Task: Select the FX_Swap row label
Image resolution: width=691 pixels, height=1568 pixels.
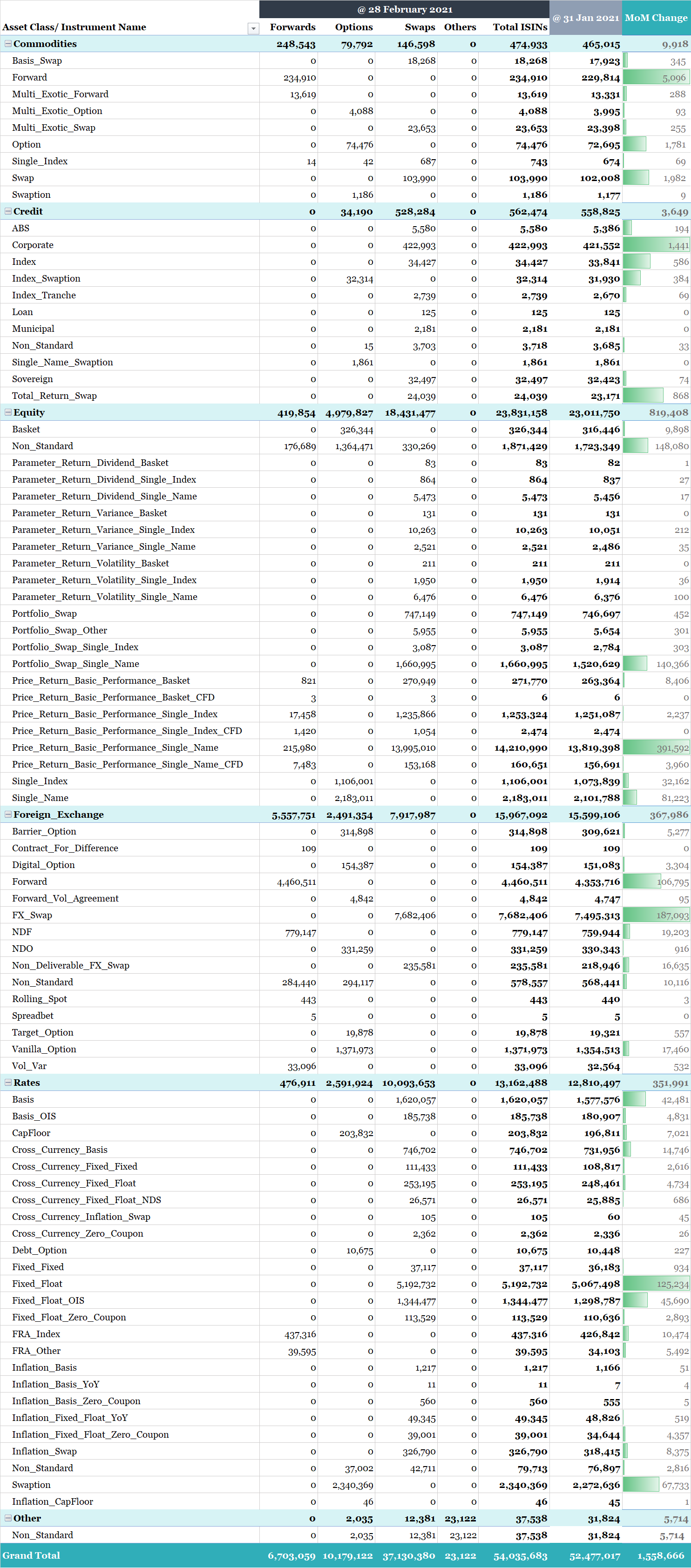Action: [x=32, y=915]
